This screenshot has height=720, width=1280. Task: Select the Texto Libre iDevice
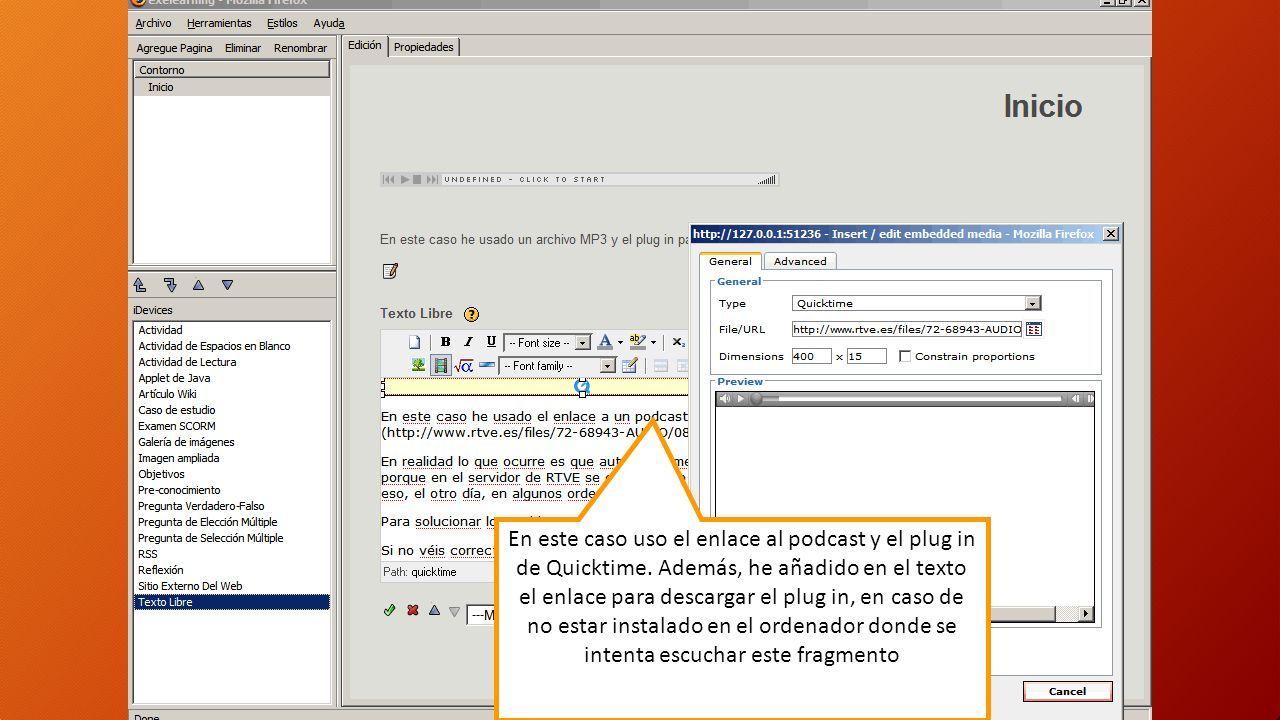click(232, 602)
